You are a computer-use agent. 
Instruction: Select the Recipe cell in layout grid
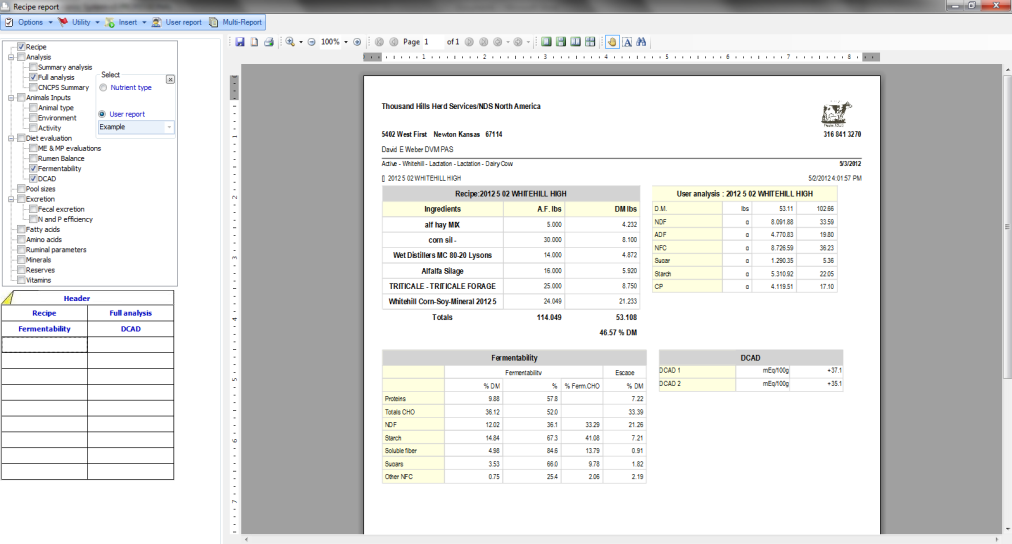click(44, 313)
